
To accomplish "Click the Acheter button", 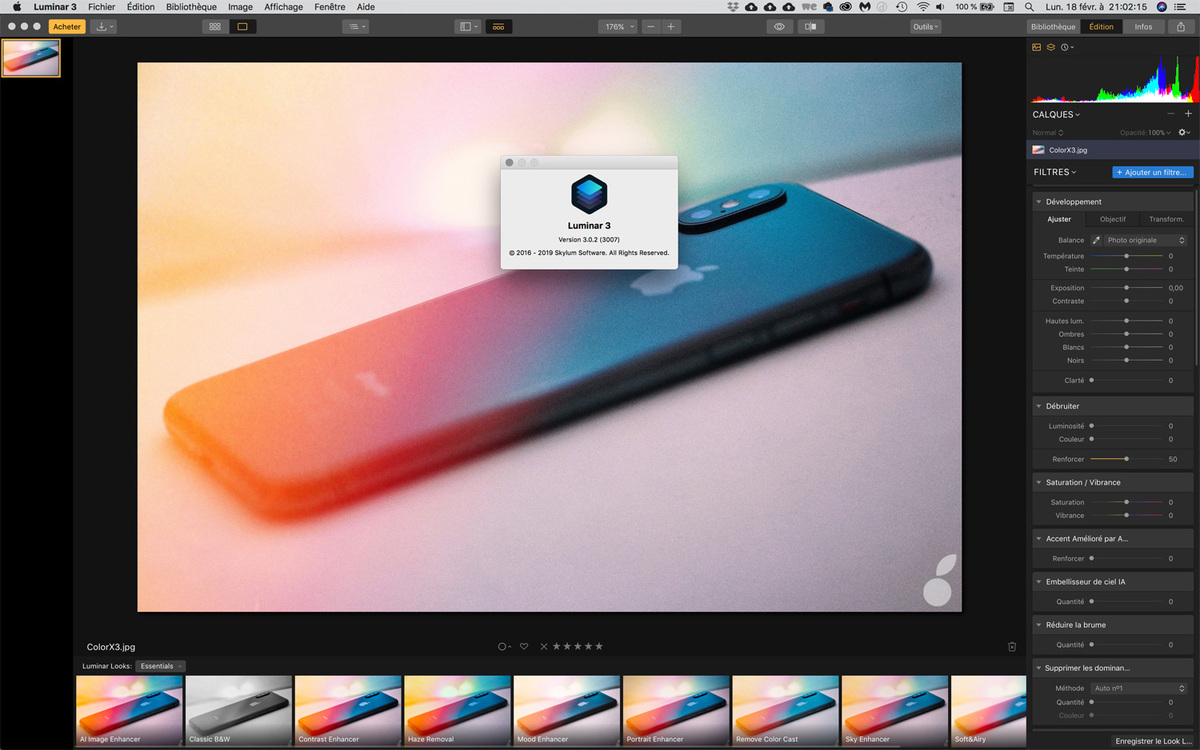I will click(x=67, y=27).
